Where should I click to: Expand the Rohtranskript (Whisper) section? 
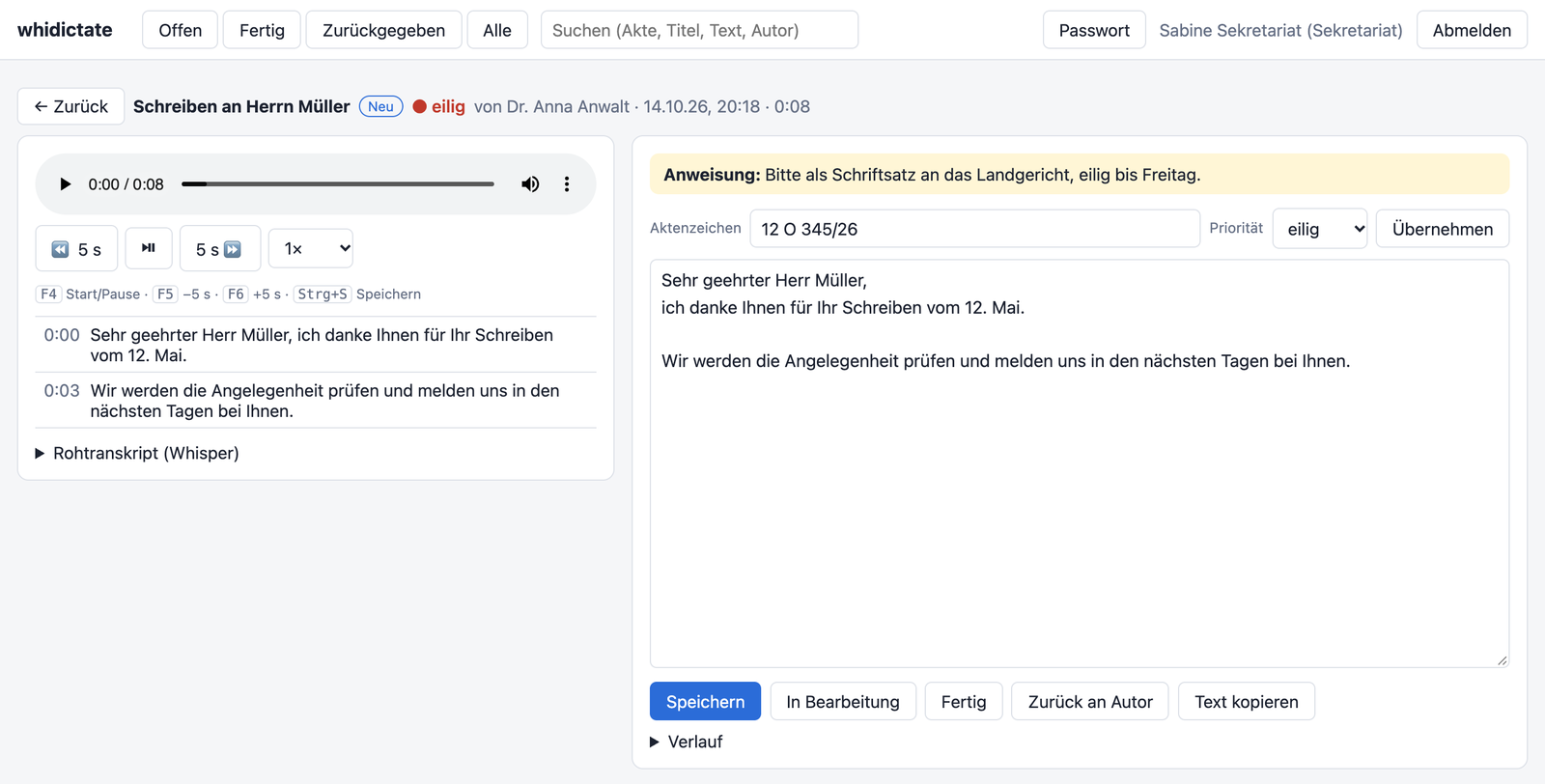click(x=137, y=453)
